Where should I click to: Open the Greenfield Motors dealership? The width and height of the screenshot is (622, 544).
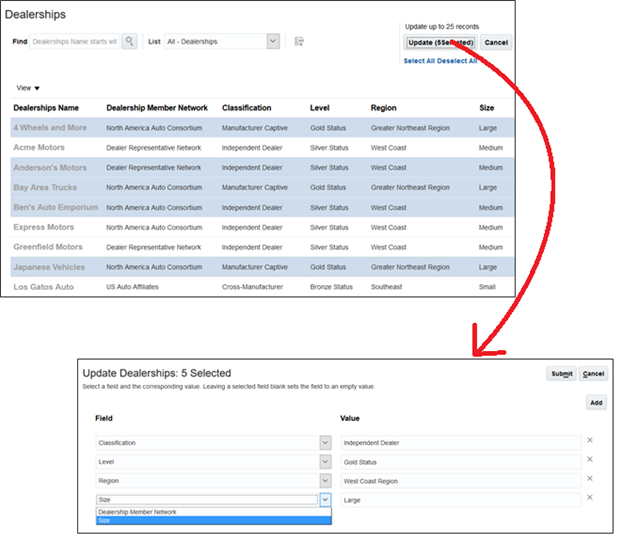pos(48,247)
